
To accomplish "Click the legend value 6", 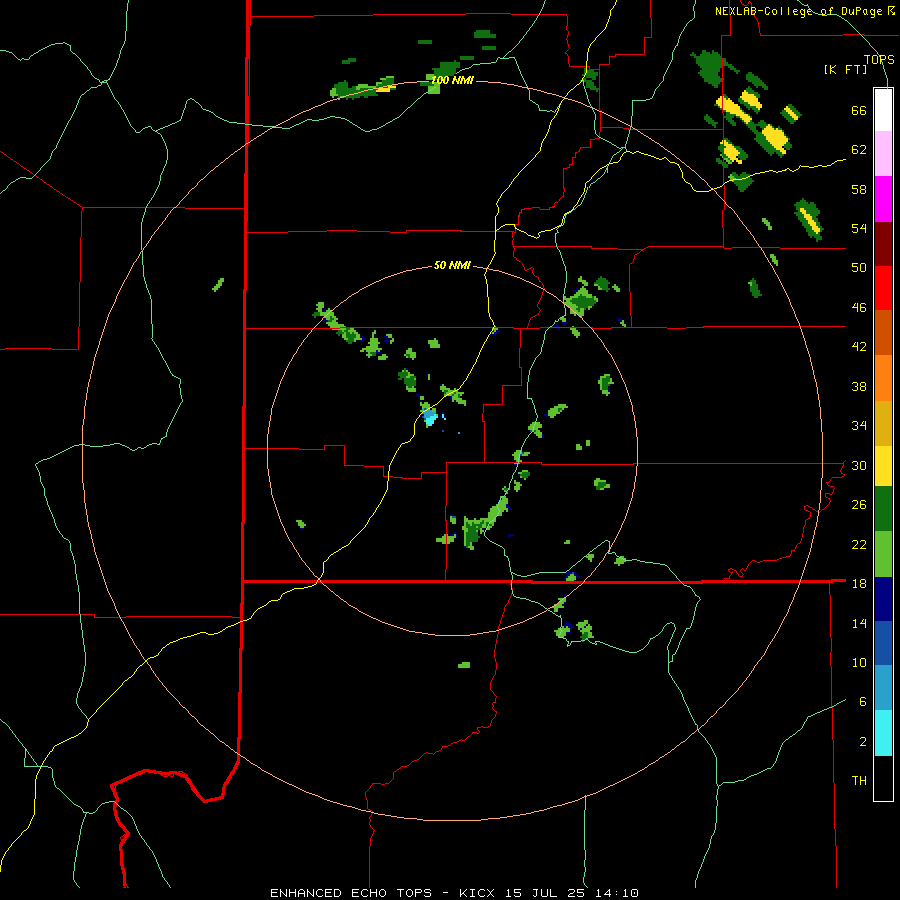I will [x=862, y=701].
